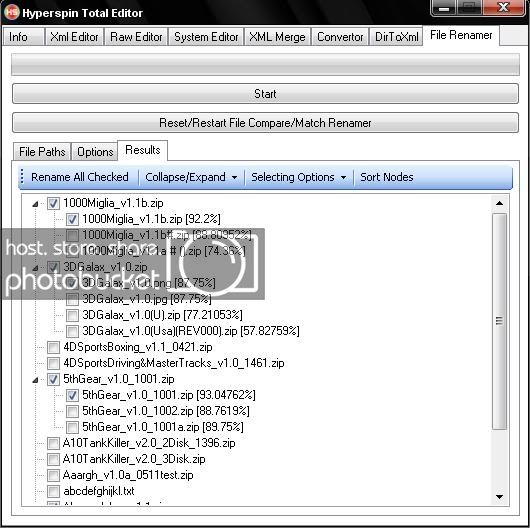This screenshot has height=528, width=530.
Task: Click the results scrollbar up arrow
Action: [499, 203]
